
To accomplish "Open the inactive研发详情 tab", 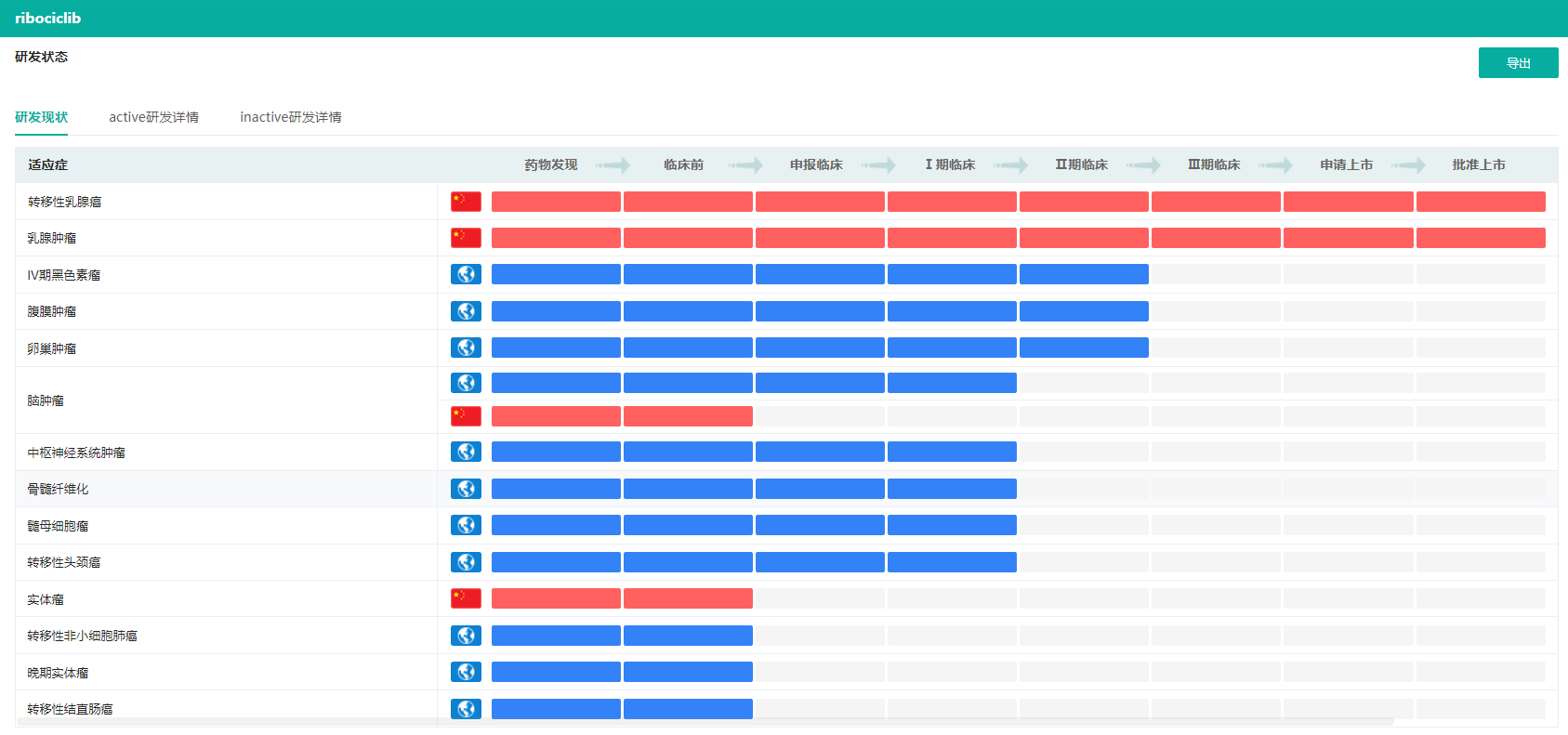I will click(x=290, y=117).
